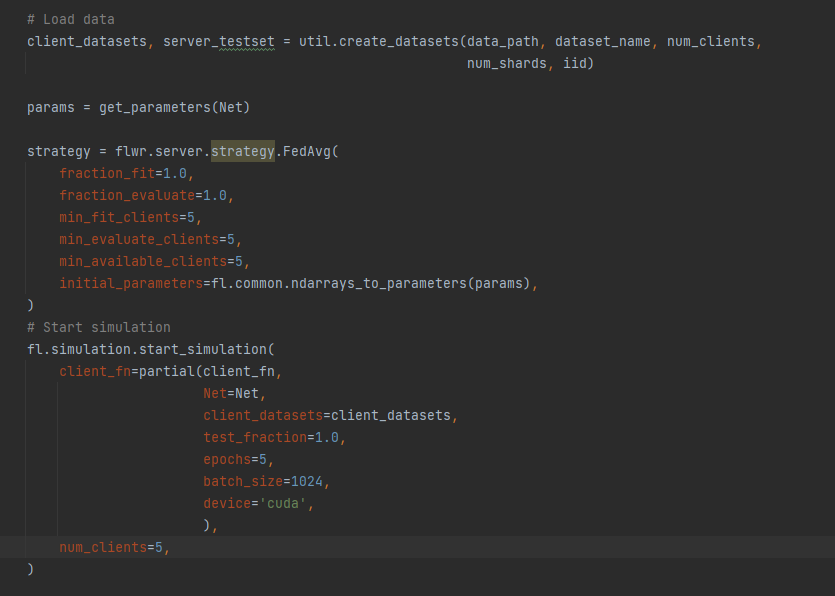
Task: Click the fraction_fit parameter name
Action: (107, 173)
